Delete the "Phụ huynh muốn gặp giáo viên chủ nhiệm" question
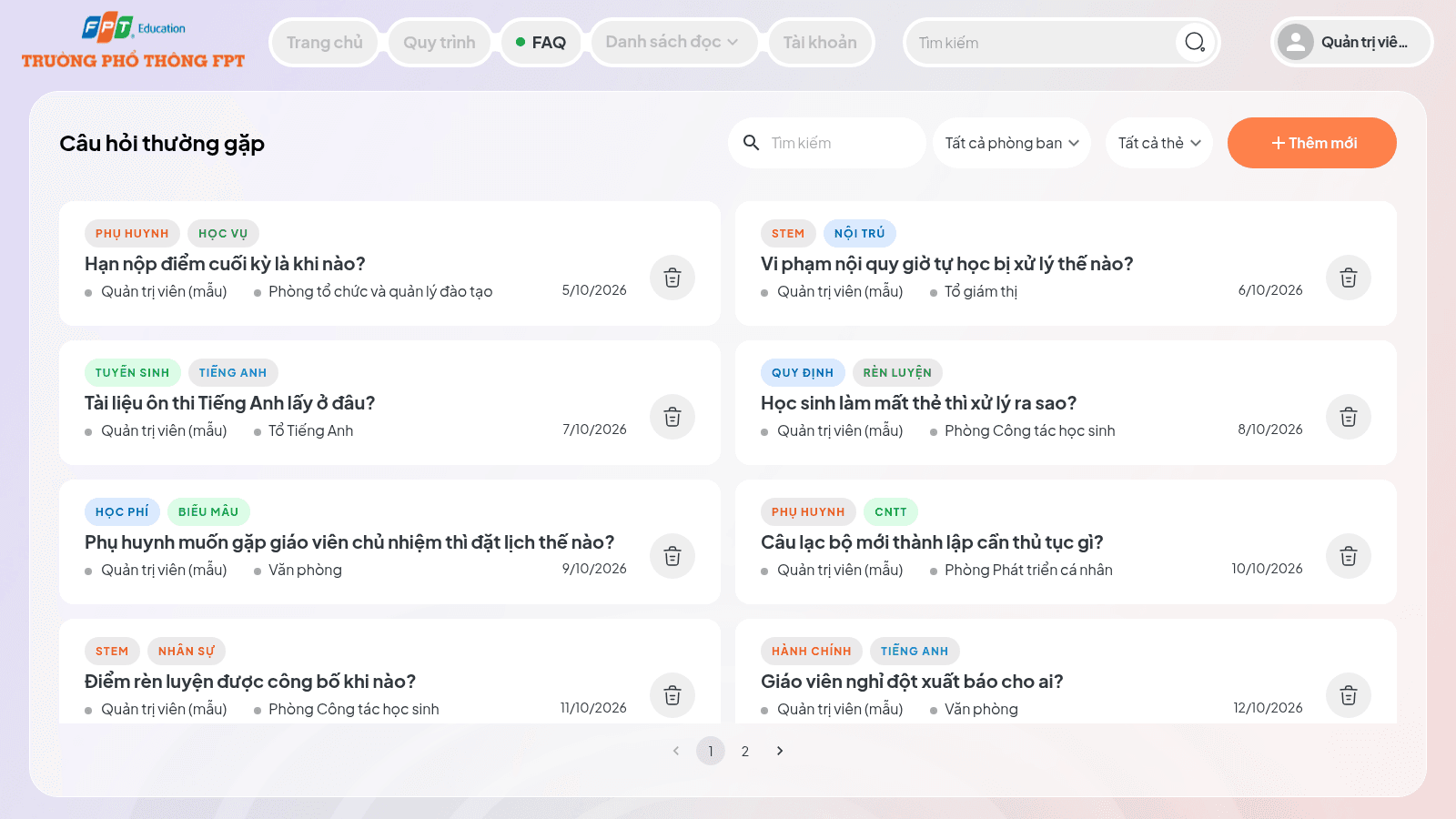Viewport: 1456px width, 819px height. coord(672,556)
